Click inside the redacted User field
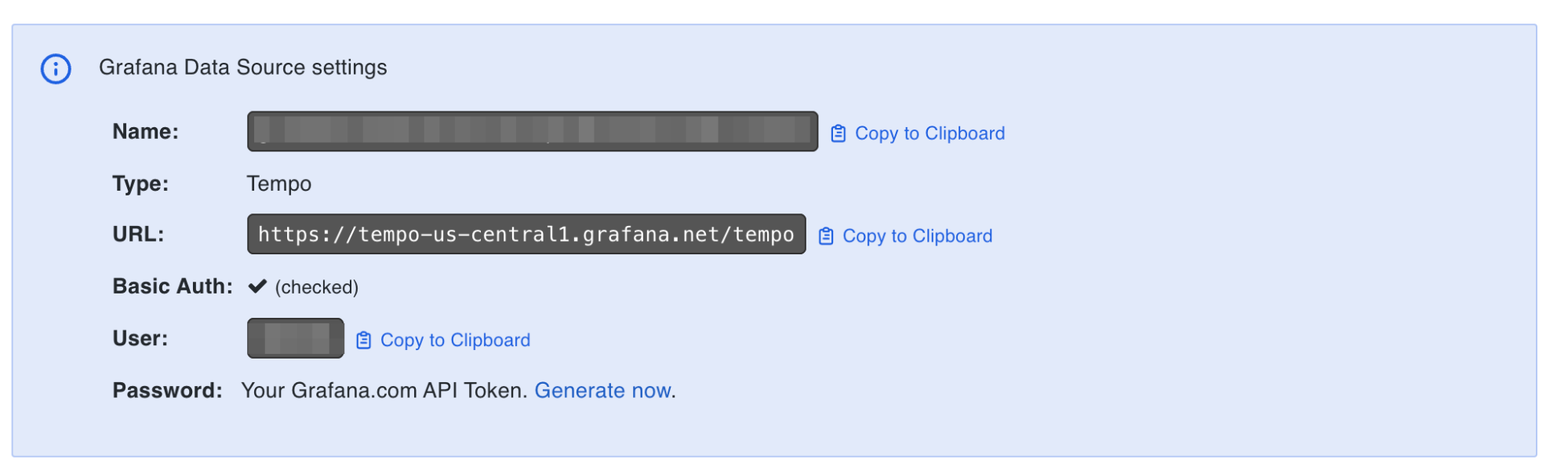This screenshot has width=1568, height=474. click(296, 338)
